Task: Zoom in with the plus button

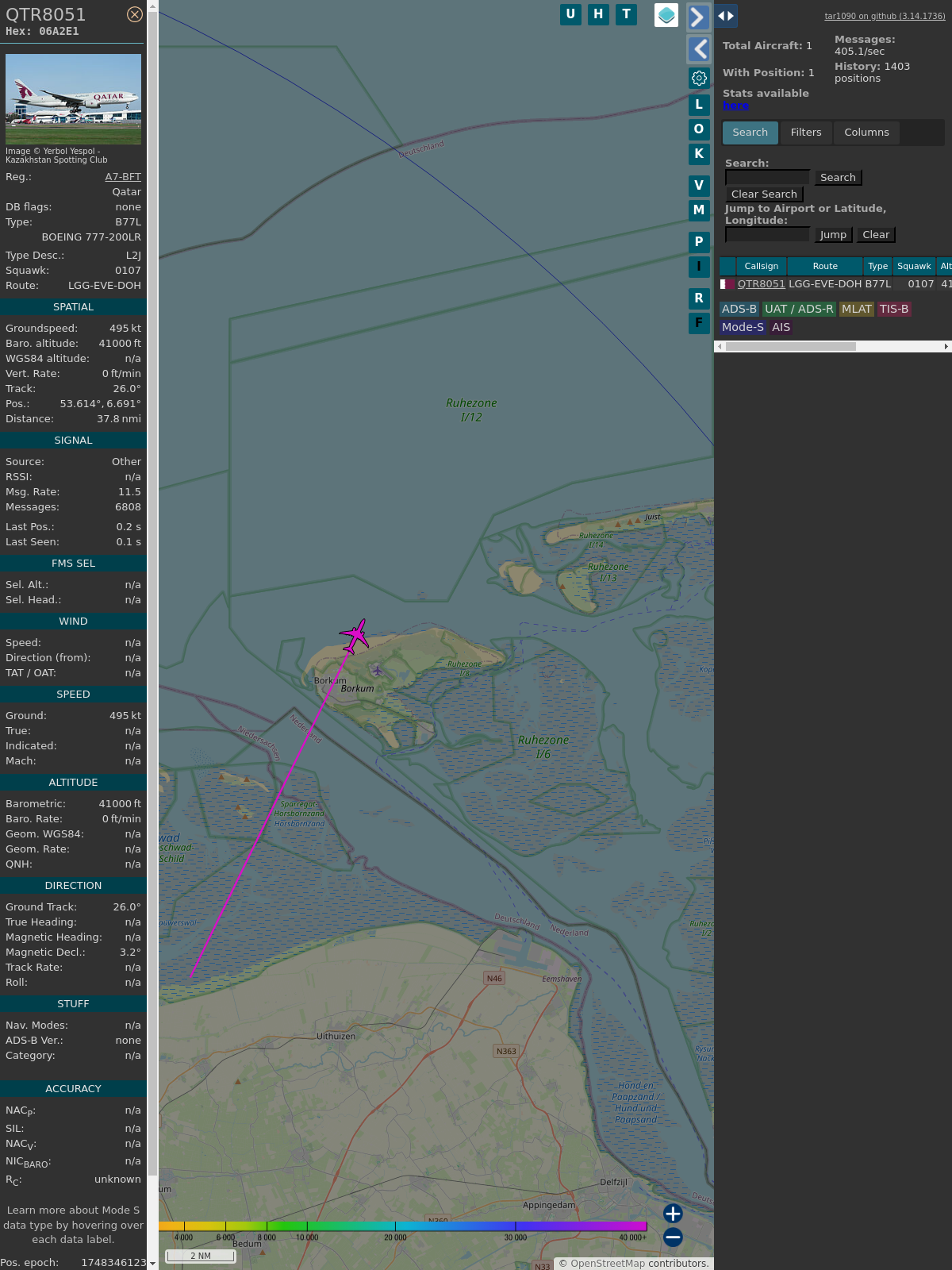Action: (x=673, y=1214)
